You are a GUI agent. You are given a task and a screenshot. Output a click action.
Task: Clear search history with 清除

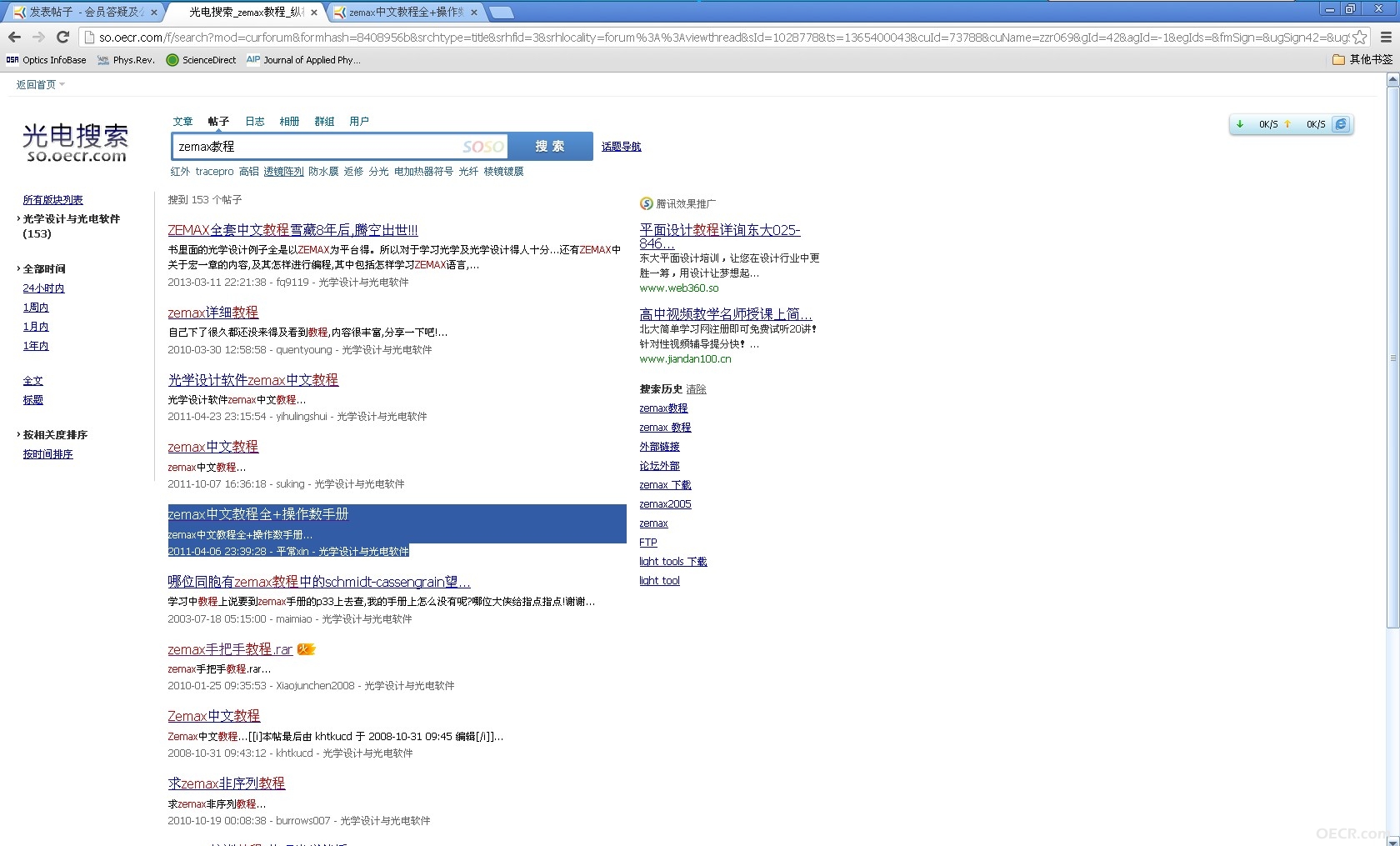pos(696,389)
